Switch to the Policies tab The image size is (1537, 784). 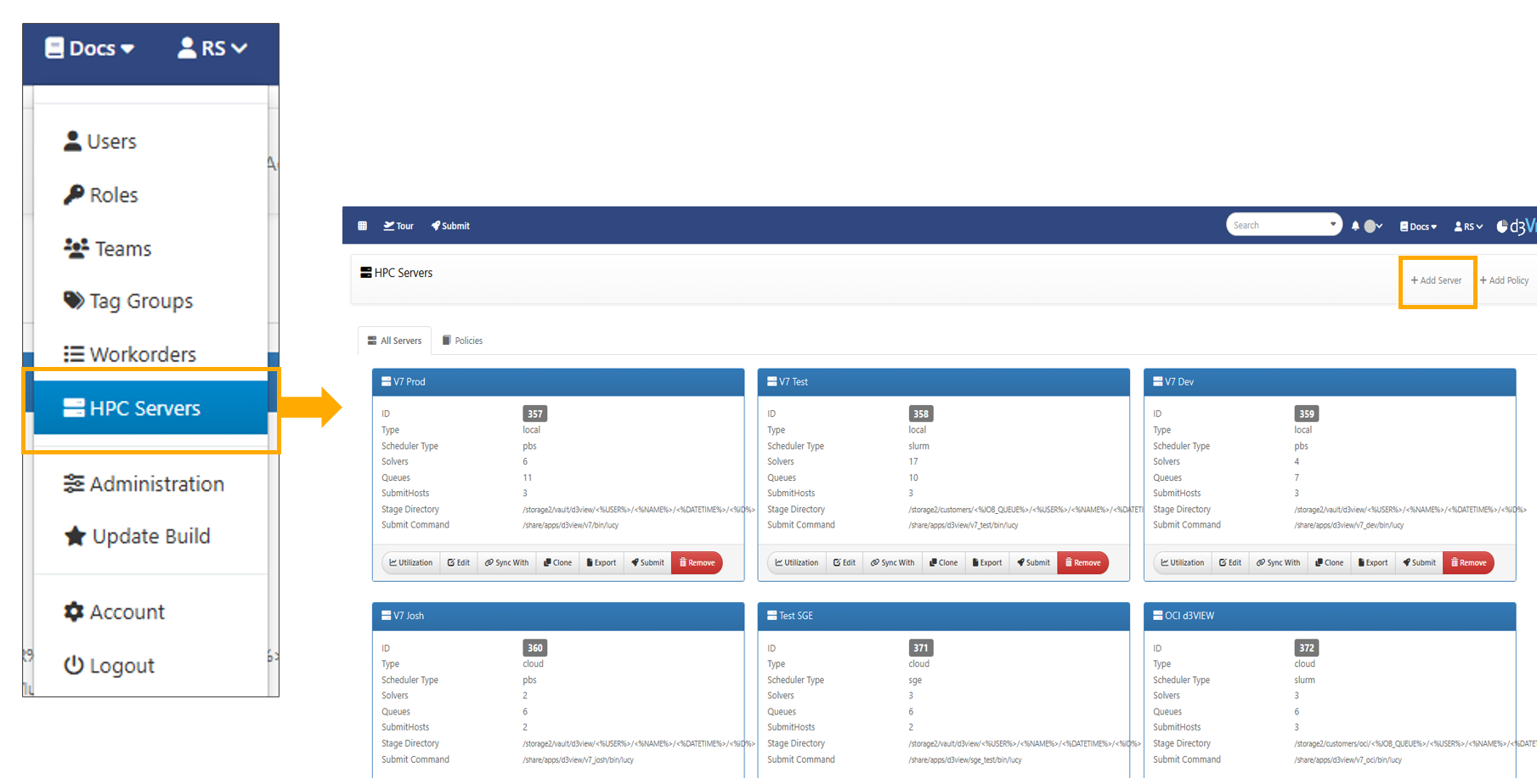(x=463, y=341)
